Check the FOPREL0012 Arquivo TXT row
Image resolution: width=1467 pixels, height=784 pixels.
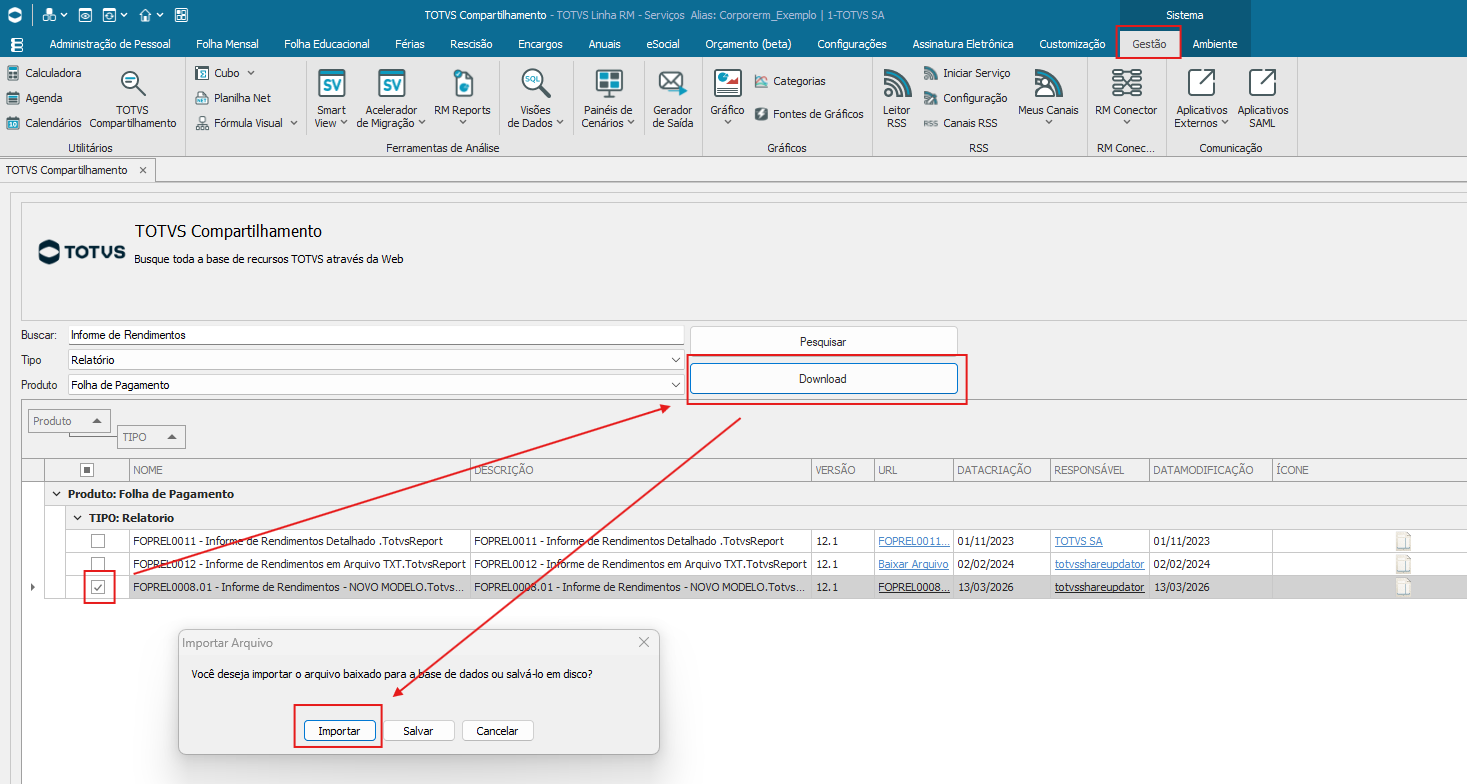98,564
